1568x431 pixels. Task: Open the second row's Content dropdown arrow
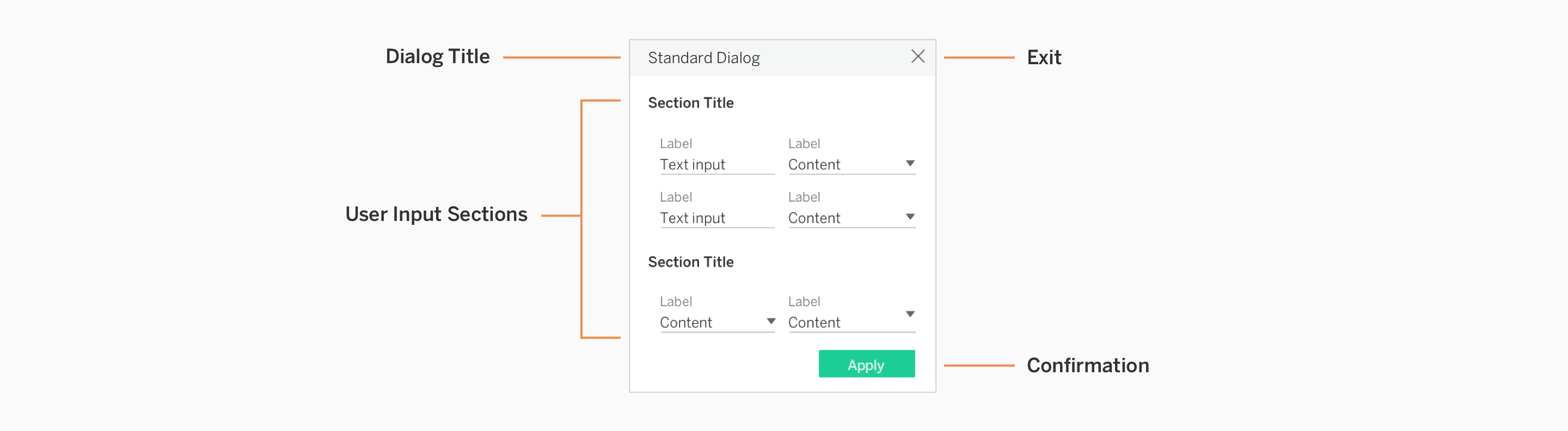pos(909,217)
